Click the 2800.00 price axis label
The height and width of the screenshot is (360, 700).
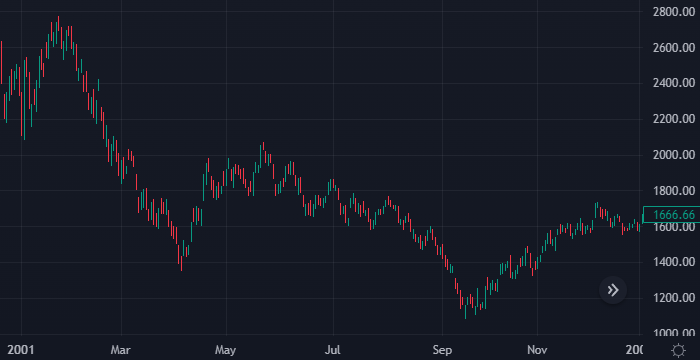coord(674,12)
